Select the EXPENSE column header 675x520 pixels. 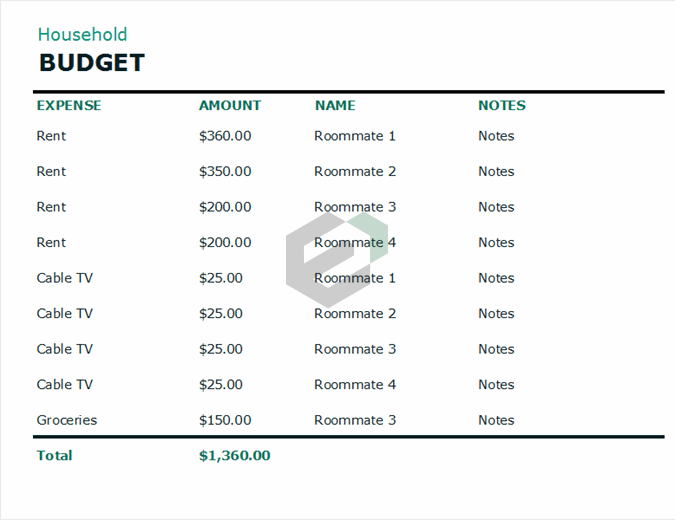[68, 105]
